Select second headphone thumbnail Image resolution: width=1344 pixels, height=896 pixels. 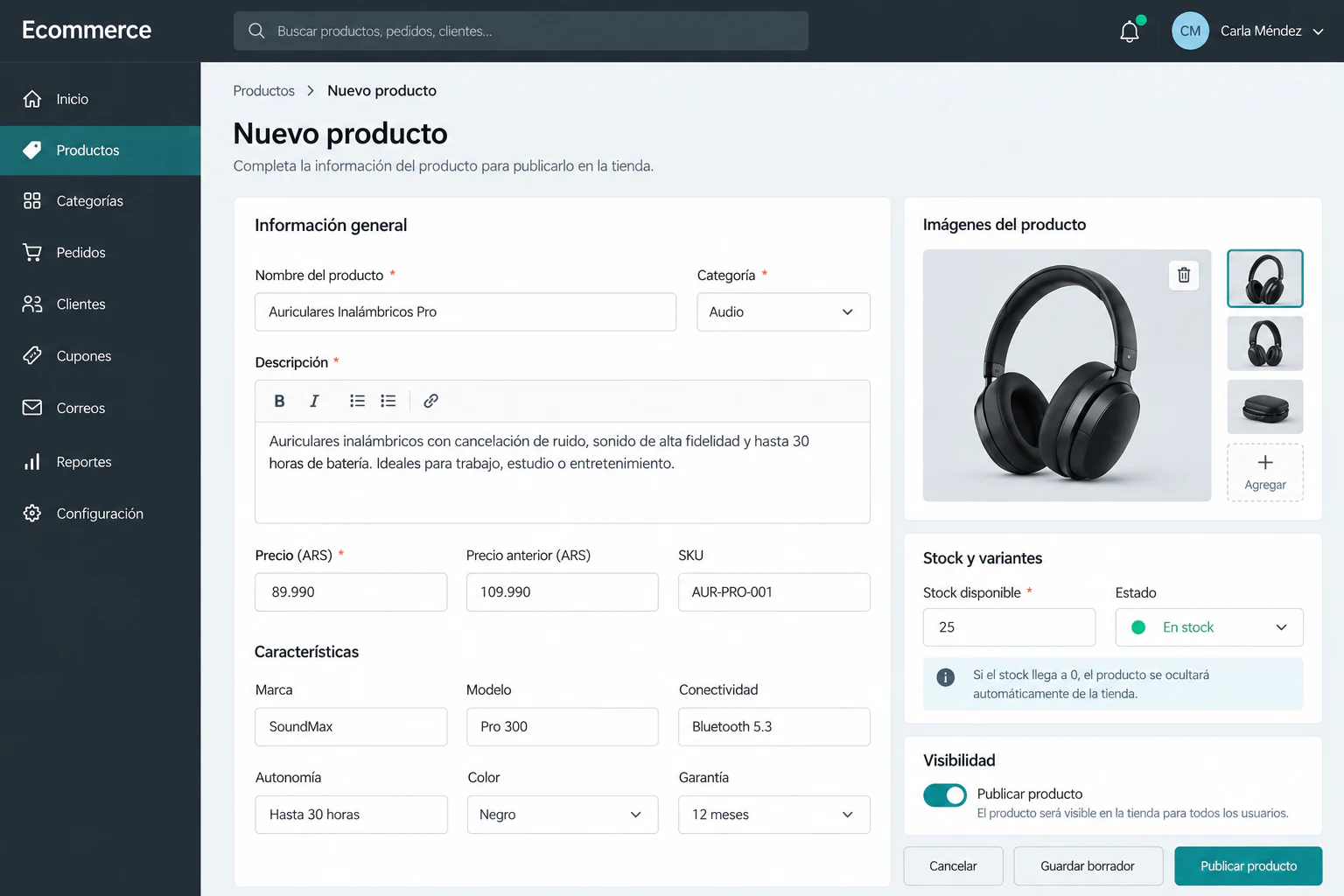click(x=1265, y=343)
